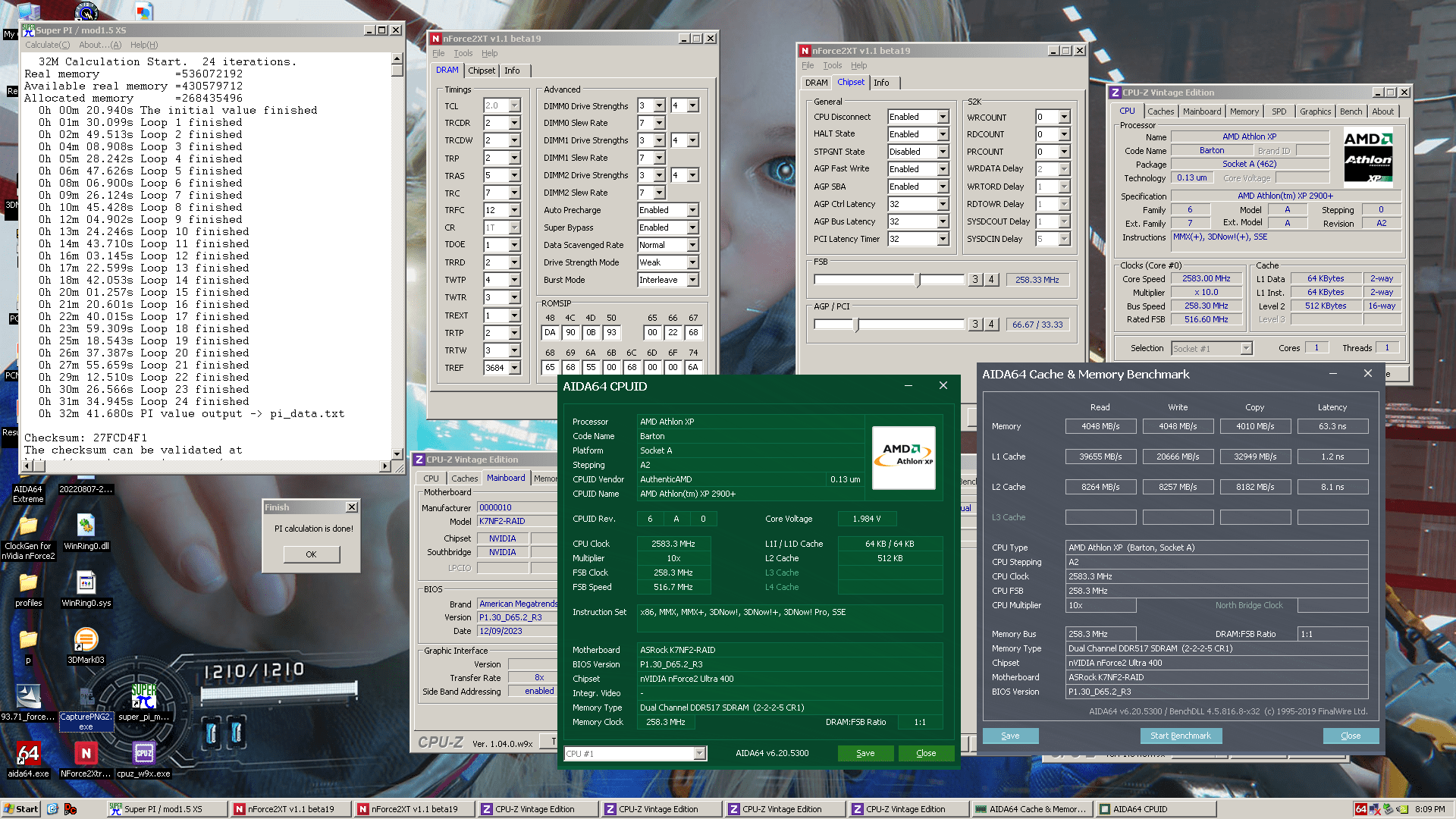Click Close in AIDA64 Cache & Memory Benchmark
Image resolution: width=1456 pixels, height=819 pixels.
1351,736
